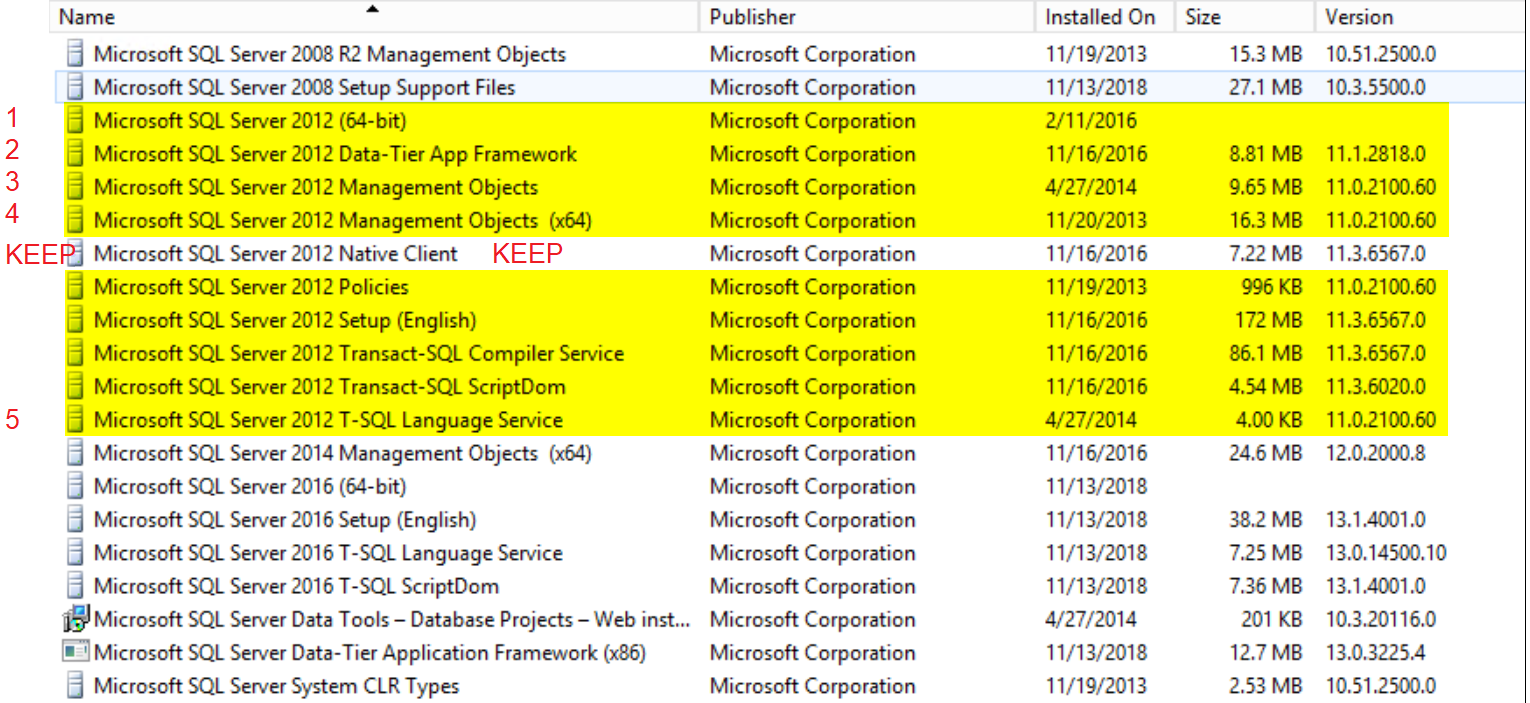1530x703 pixels.
Task: Click icon of SQL Server 2012 T-SQL Language Service
Action: (74, 420)
